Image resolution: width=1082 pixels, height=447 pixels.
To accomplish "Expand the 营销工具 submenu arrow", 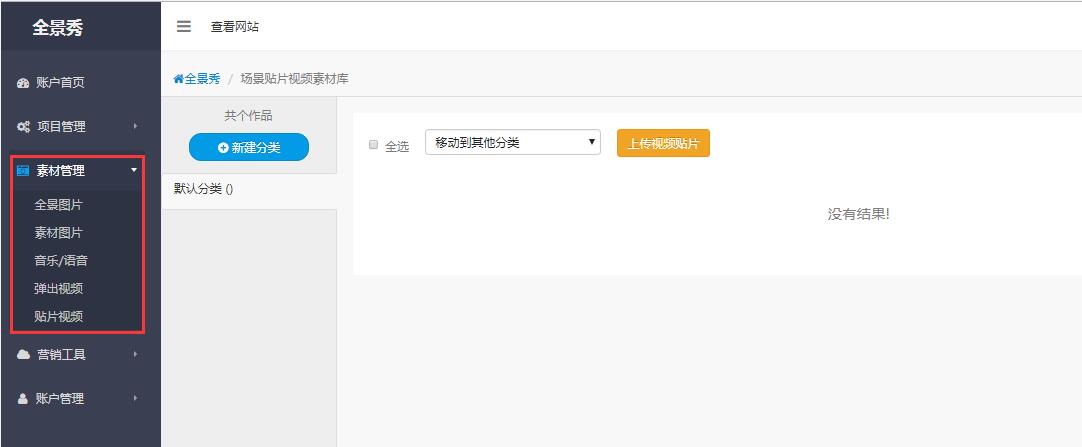I will click(x=135, y=354).
